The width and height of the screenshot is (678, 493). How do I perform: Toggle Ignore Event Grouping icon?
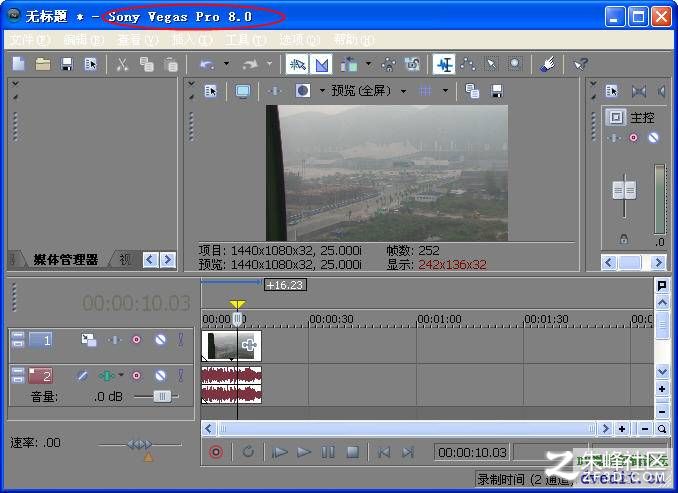click(412, 64)
